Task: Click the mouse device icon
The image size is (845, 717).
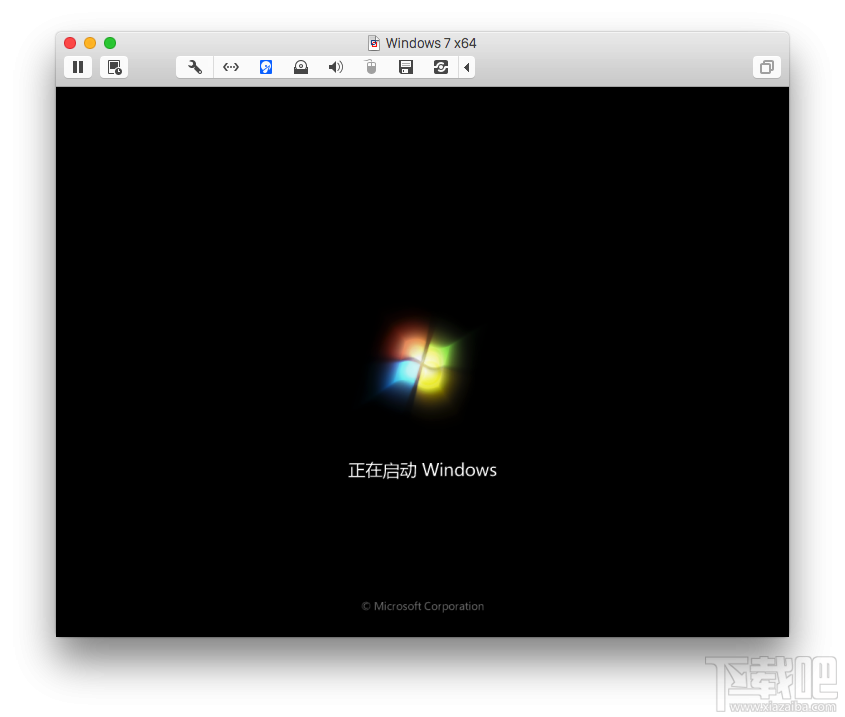Action: (371, 67)
